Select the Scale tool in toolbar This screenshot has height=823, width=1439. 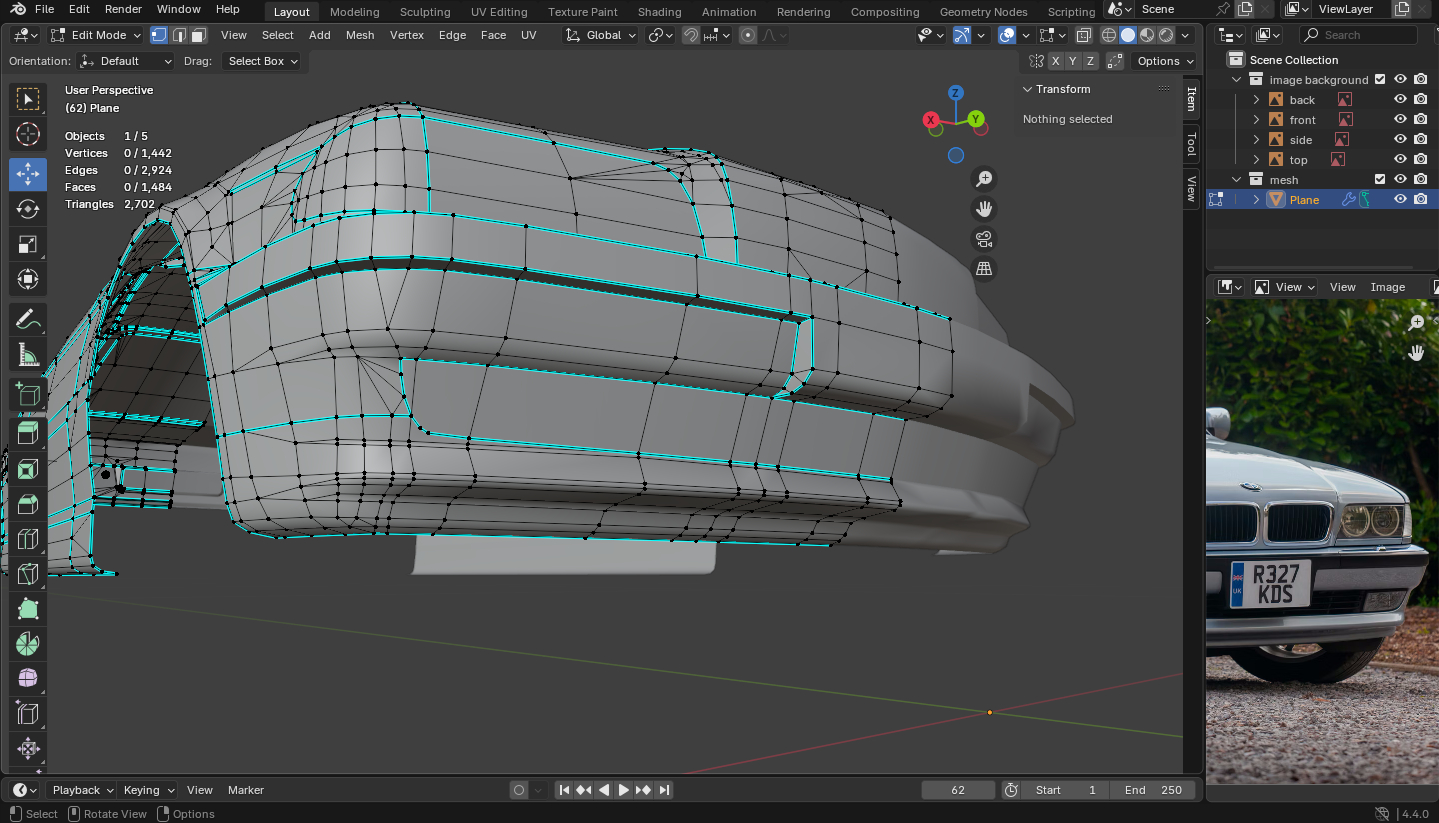tap(28, 244)
